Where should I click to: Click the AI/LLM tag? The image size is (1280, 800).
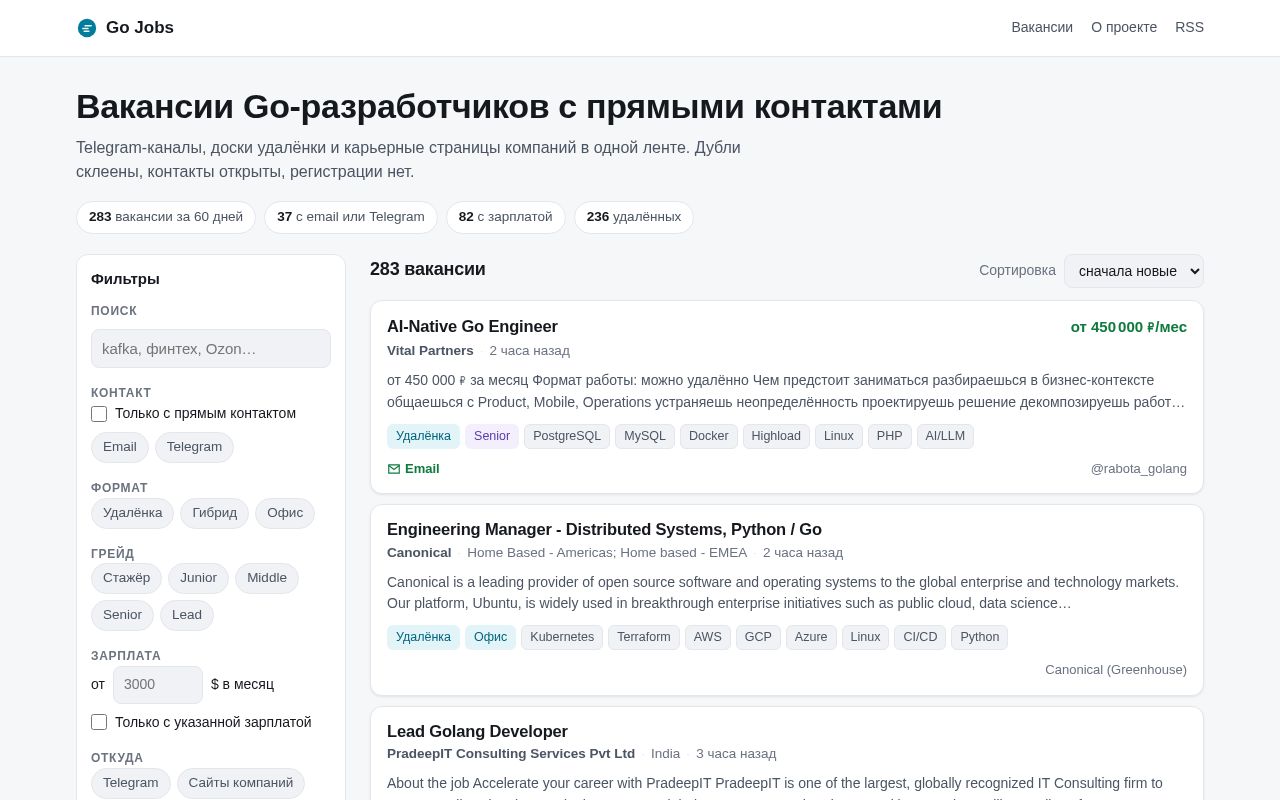click(x=945, y=437)
